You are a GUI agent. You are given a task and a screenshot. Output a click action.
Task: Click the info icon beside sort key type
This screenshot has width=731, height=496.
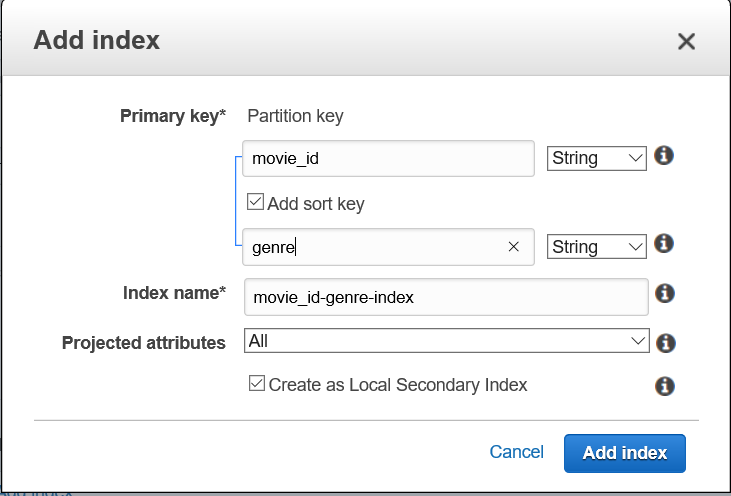click(662, 244)
